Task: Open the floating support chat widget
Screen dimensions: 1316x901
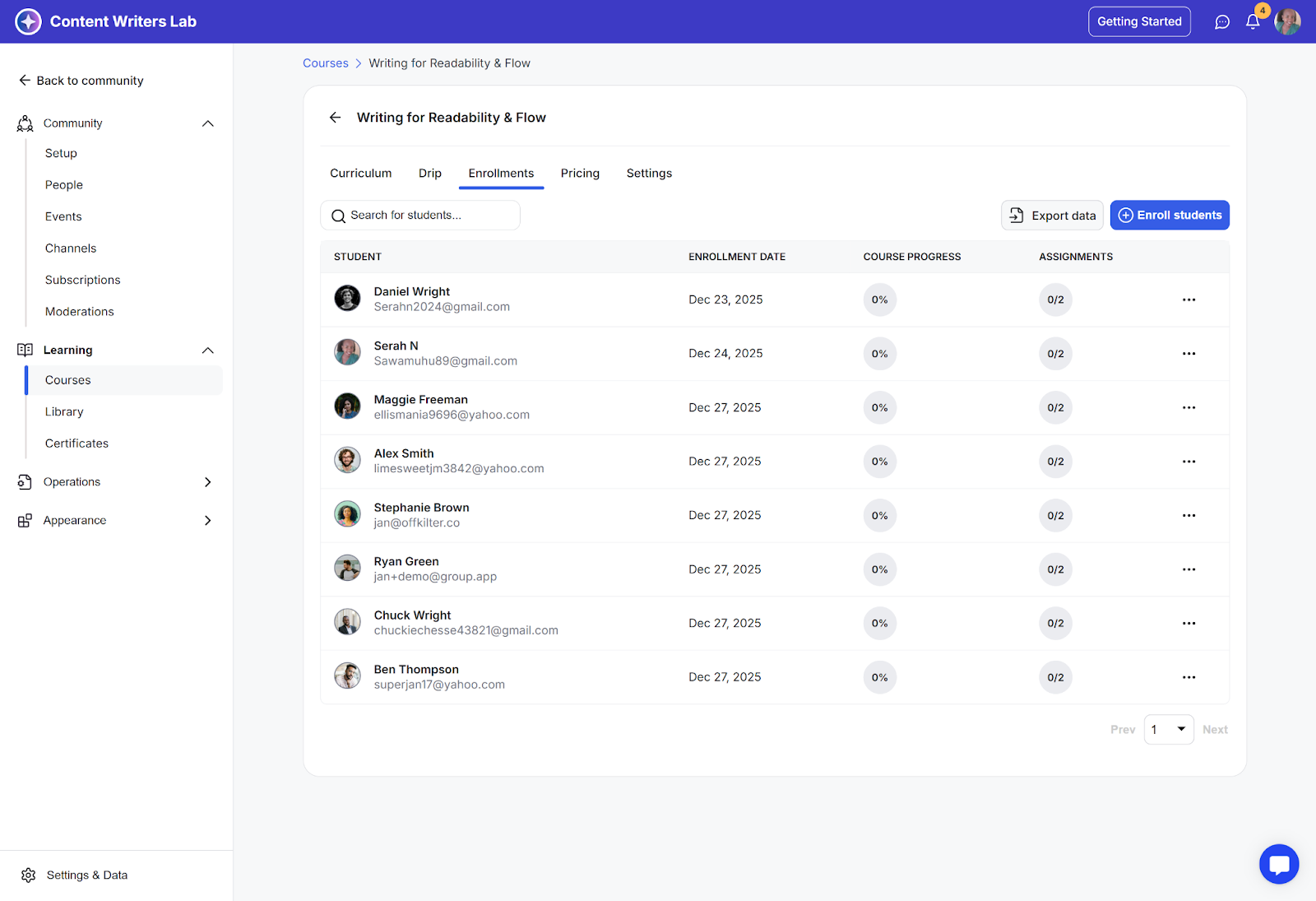Action: click(1278, 864)
